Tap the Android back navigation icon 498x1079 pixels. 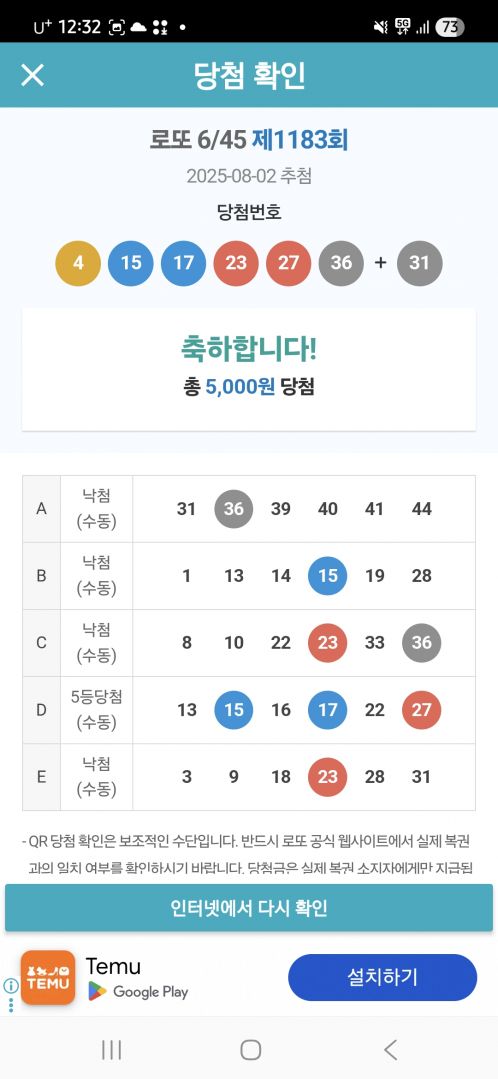tap(390, 1049)
